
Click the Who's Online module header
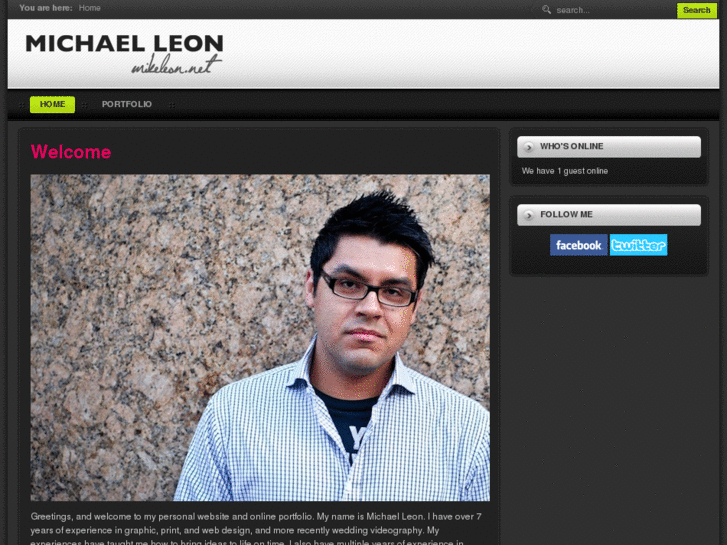(x=609, y=147)
